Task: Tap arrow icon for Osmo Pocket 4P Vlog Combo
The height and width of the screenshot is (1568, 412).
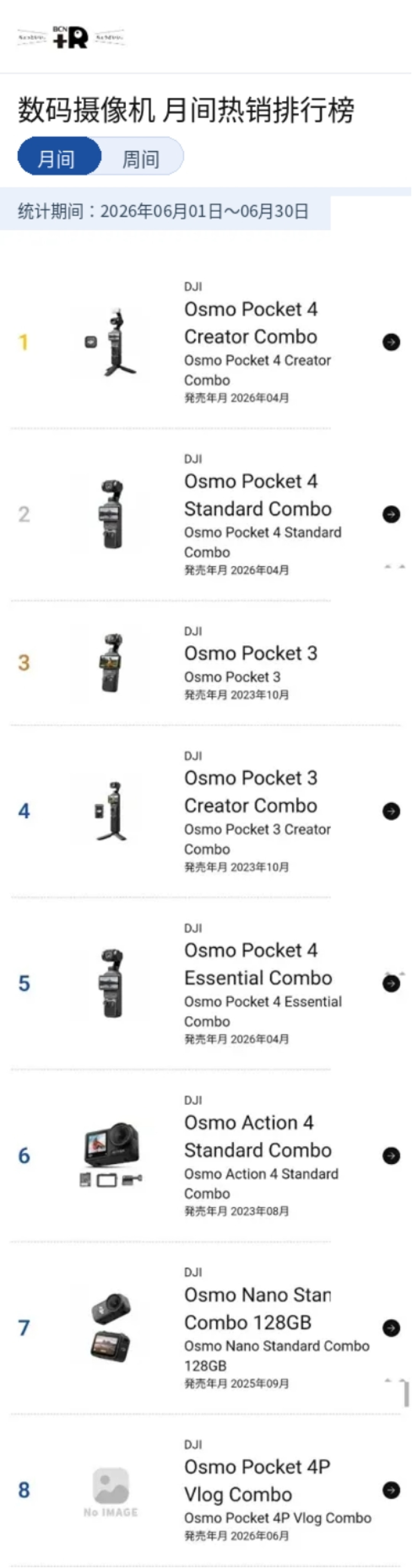Action: tap(391, 1490)
